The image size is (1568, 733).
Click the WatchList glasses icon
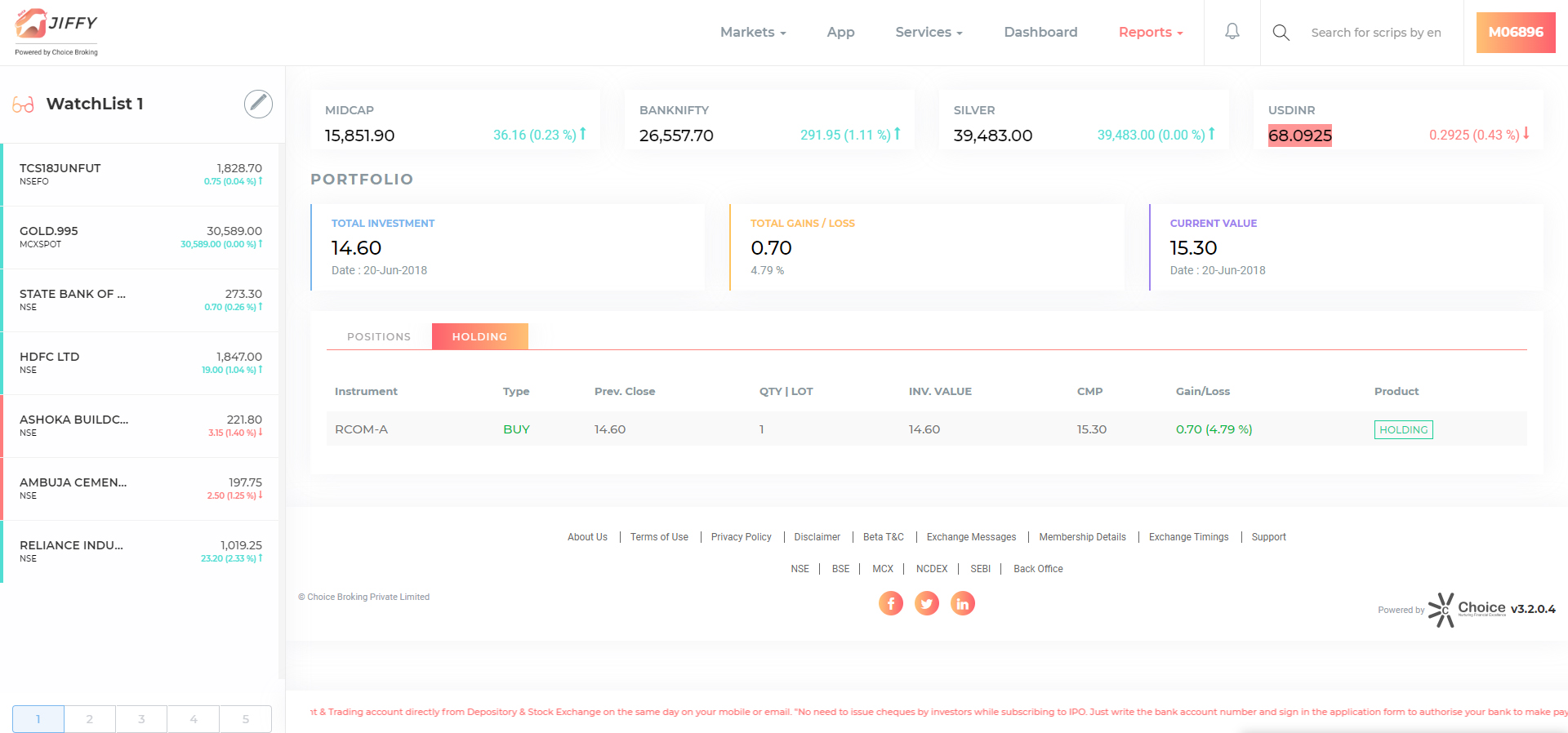[23, 104]
